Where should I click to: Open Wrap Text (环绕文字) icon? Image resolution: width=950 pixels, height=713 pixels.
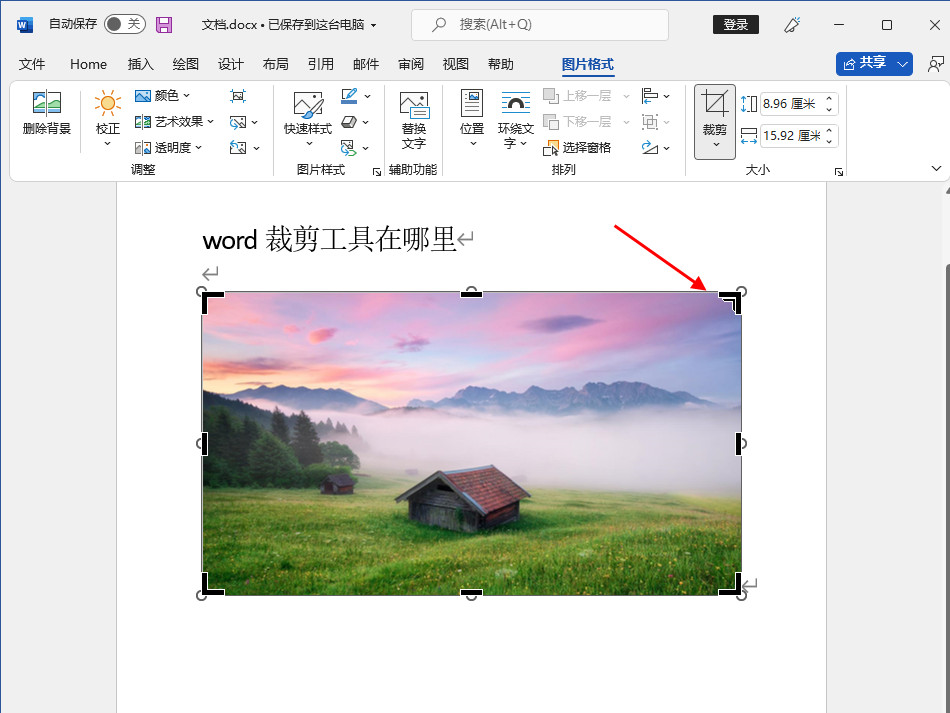[x=516, y=103]
